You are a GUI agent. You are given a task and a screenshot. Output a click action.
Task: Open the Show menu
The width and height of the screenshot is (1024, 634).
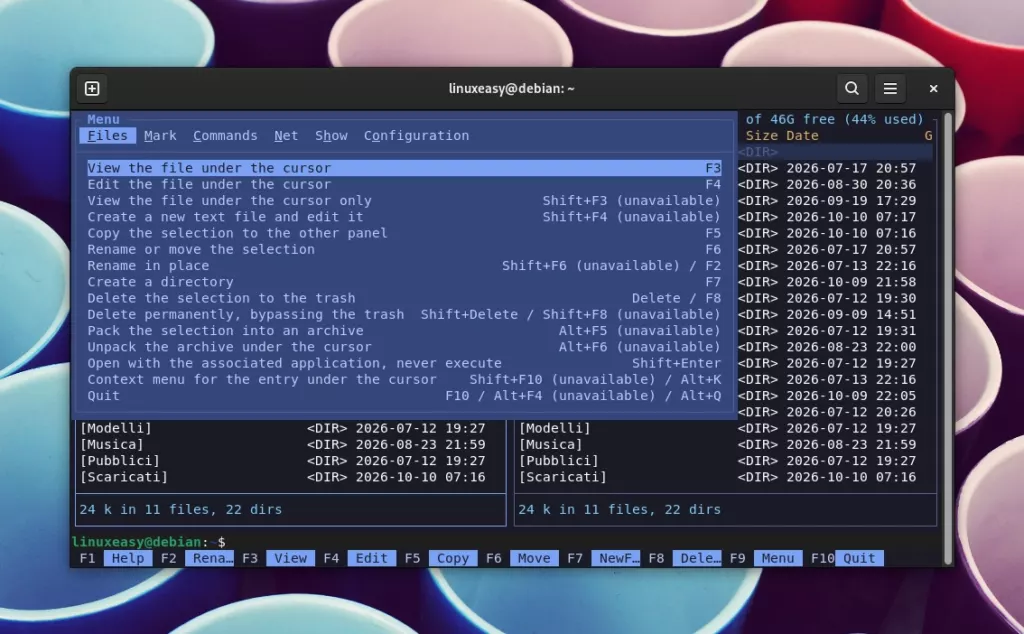[x=331, y=135]
